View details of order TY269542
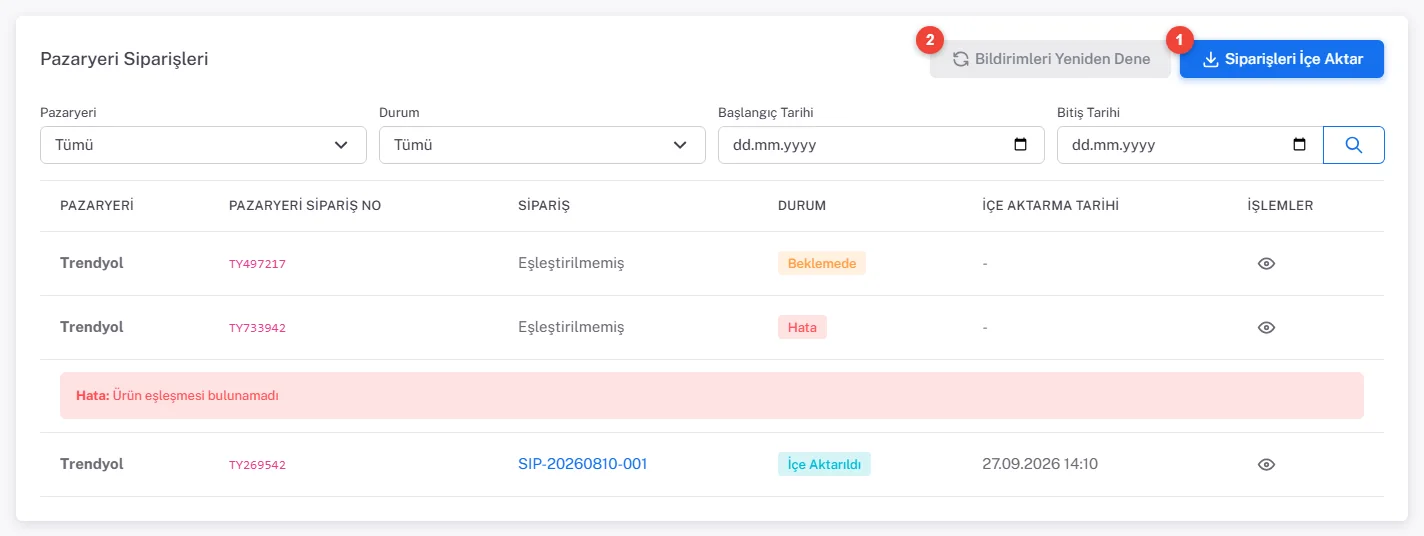 (x=1266, y=465)
